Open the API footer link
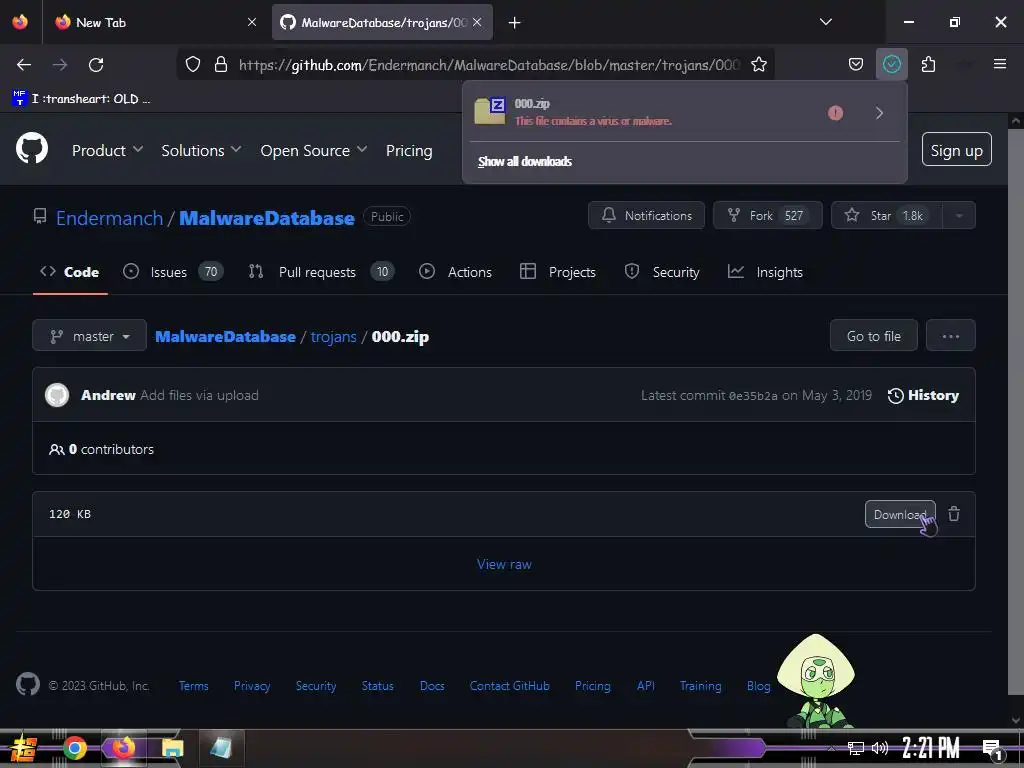The height and width of the screenshot is (768, 1024). click(645, 686)
